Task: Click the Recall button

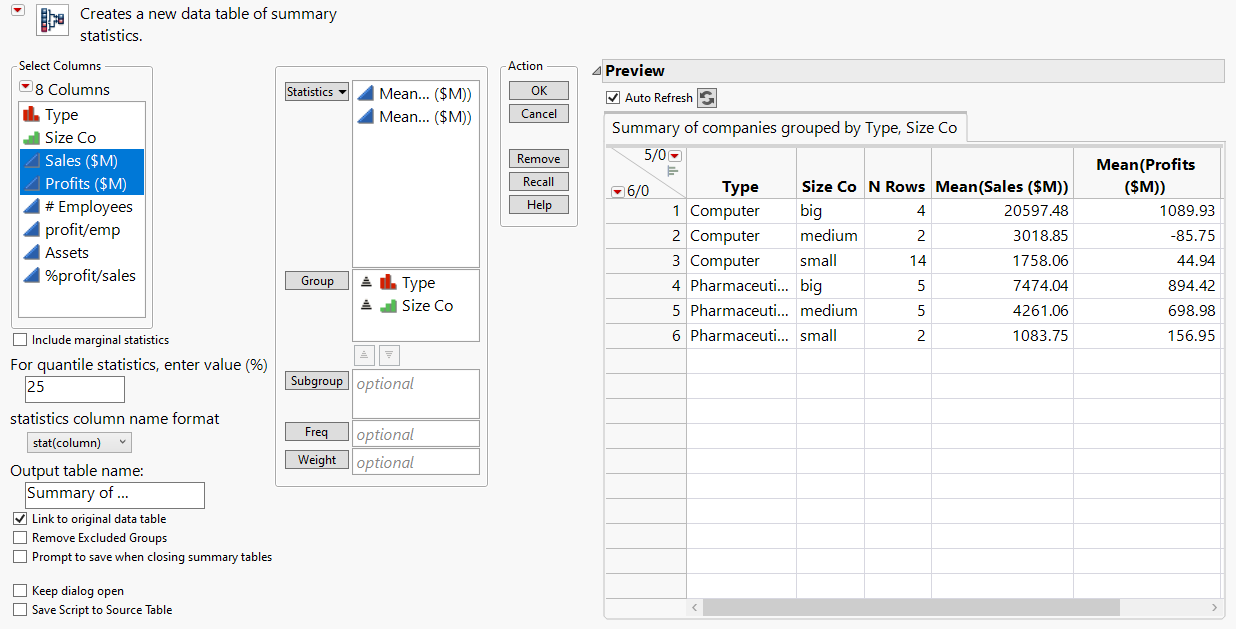Action: click(538, 181)
